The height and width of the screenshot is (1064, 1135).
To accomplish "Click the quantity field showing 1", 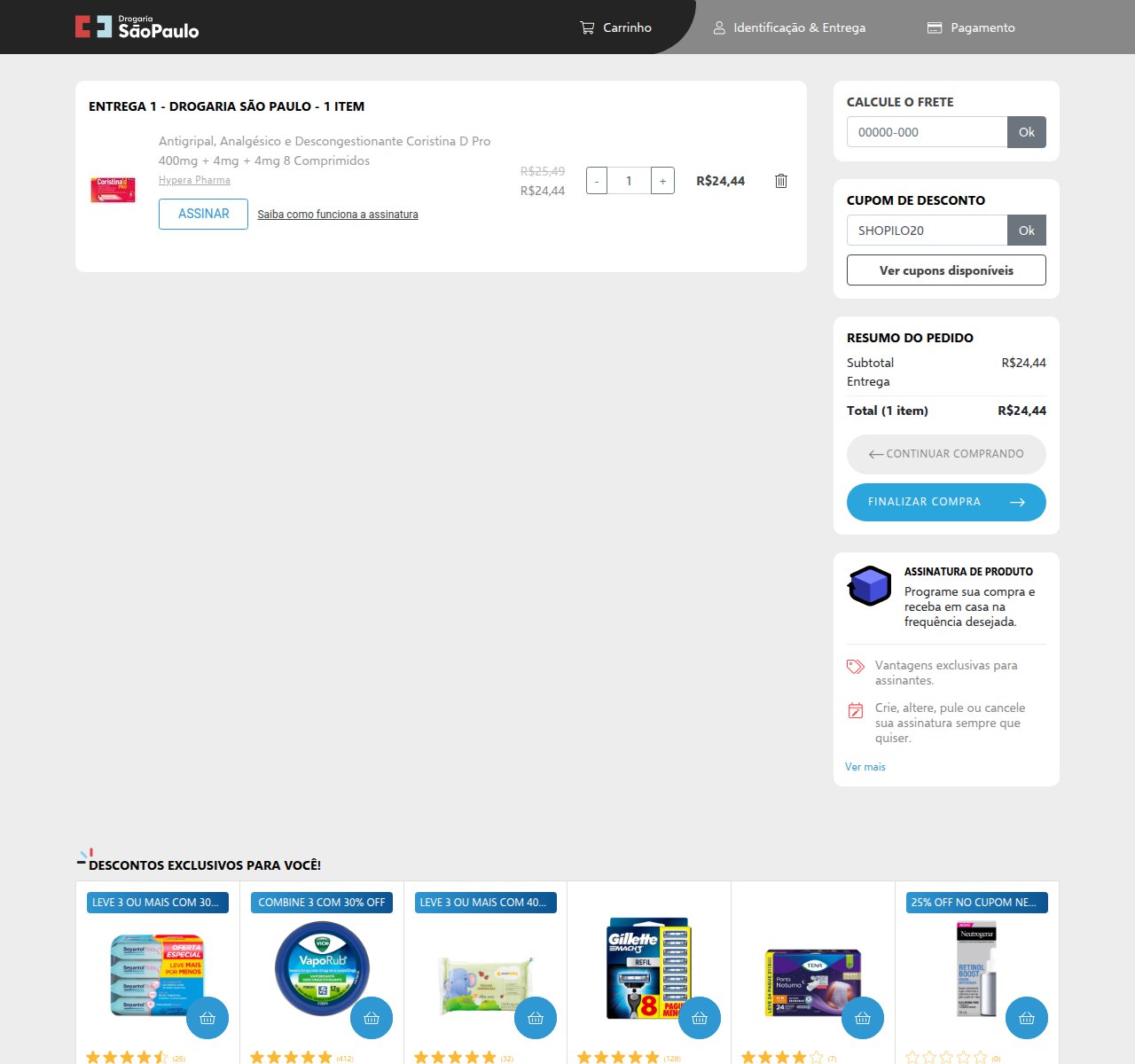I will [629, 181].
